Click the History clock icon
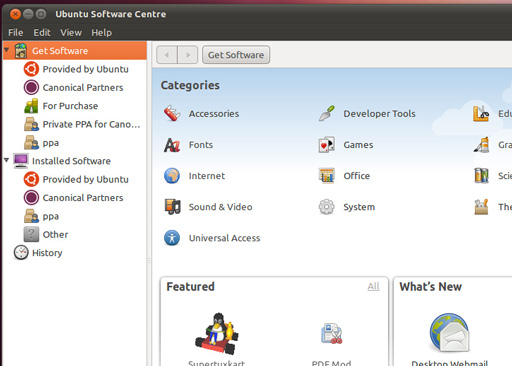 tap(21, 253)
